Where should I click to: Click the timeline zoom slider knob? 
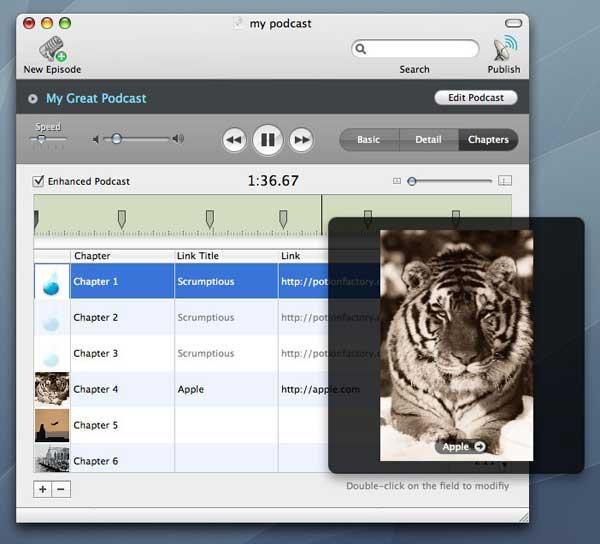pos(412,181)
